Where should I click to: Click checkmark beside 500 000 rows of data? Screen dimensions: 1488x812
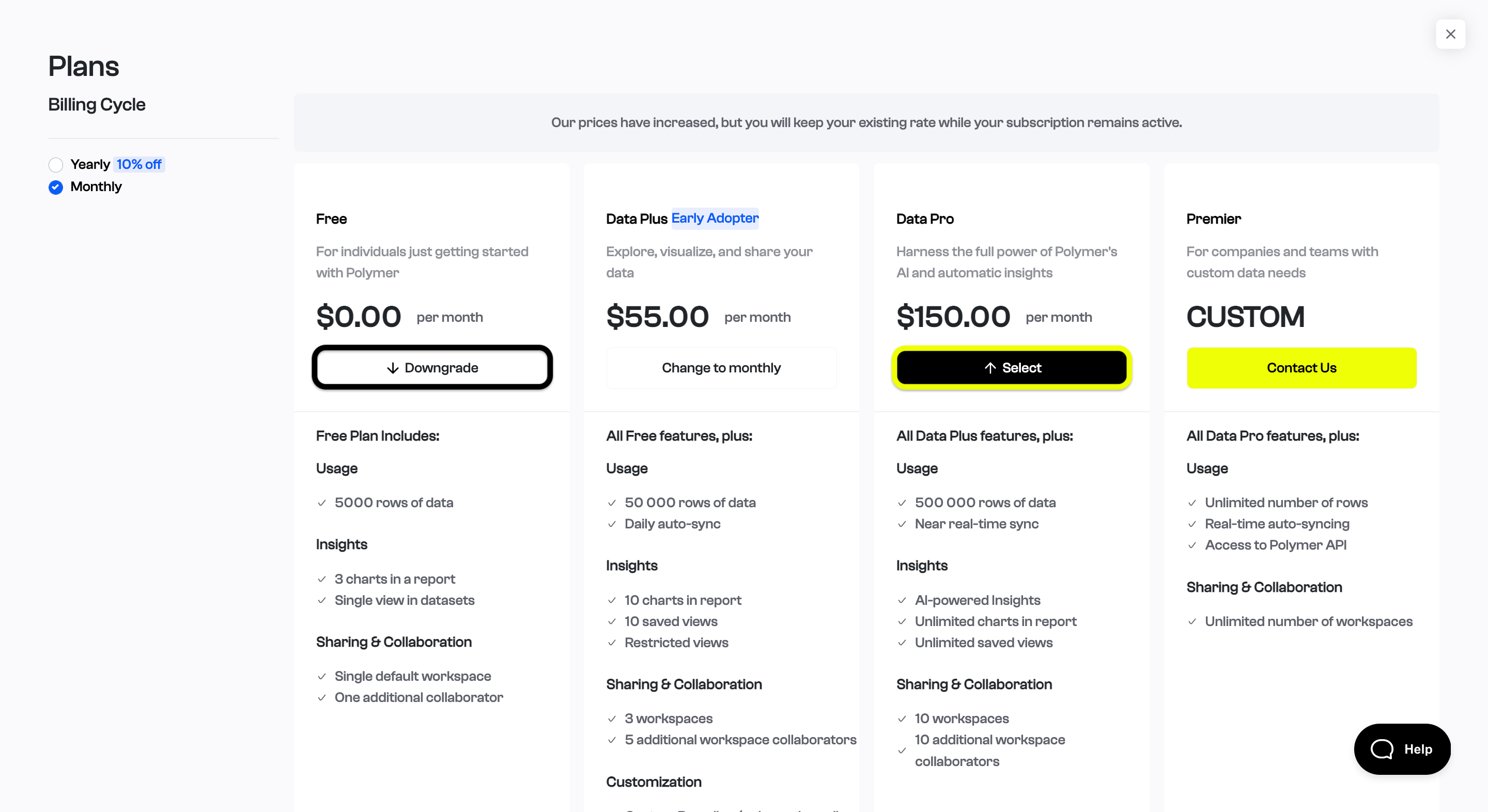point(902,503)
